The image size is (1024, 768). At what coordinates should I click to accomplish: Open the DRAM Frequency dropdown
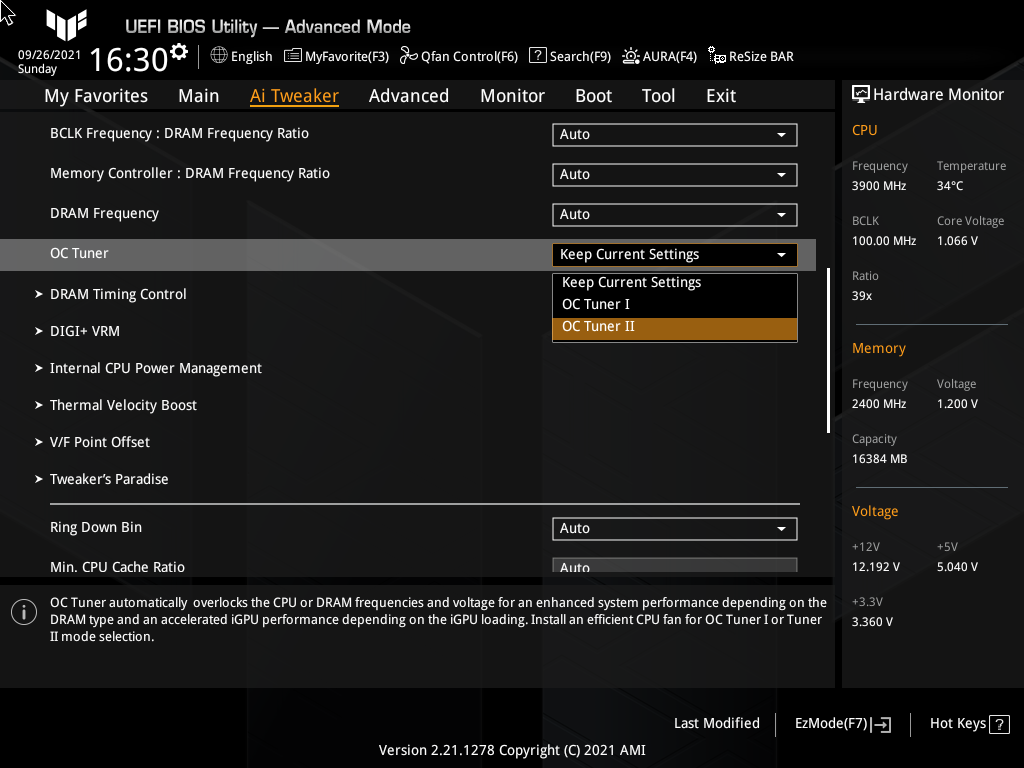pos(675,214)
